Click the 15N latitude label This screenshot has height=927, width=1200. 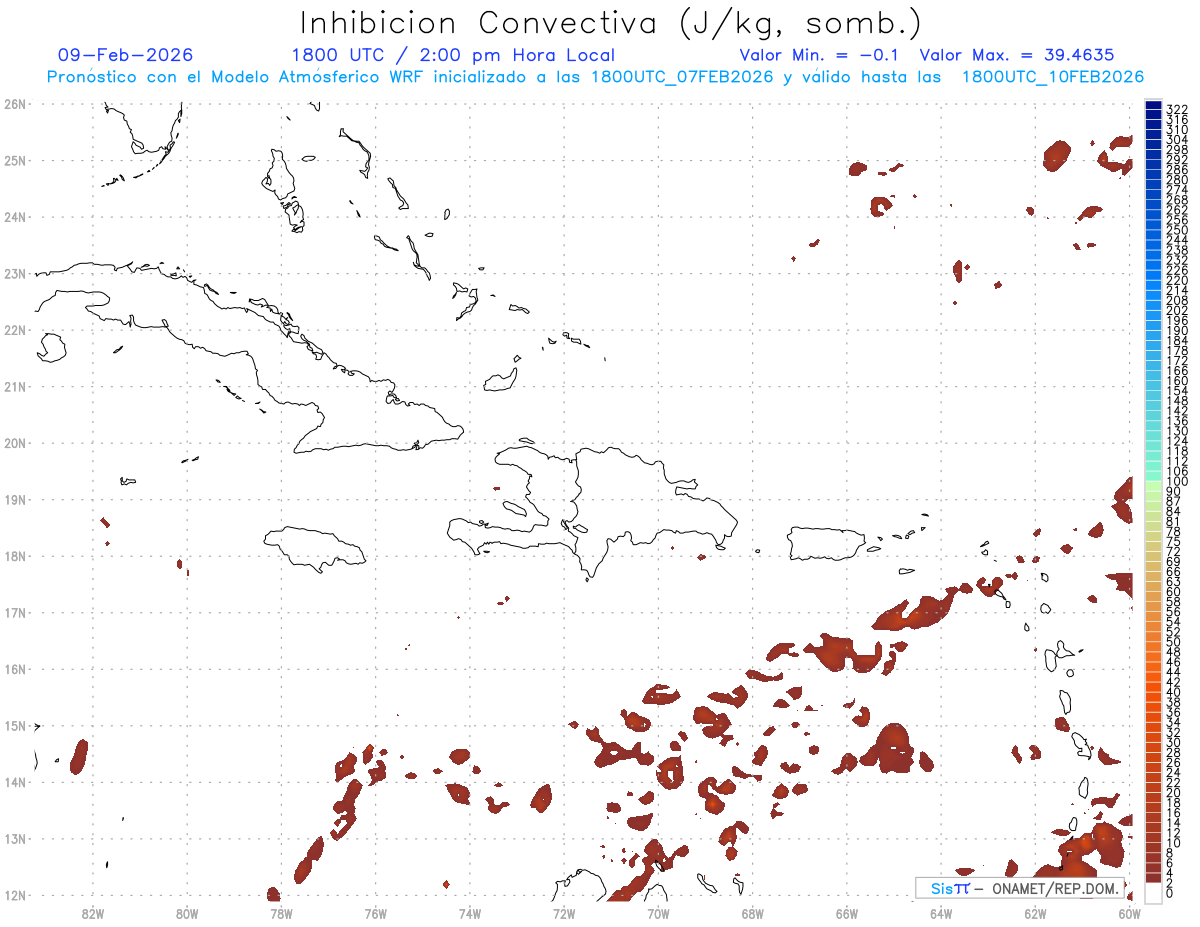[x=15, y=725]
